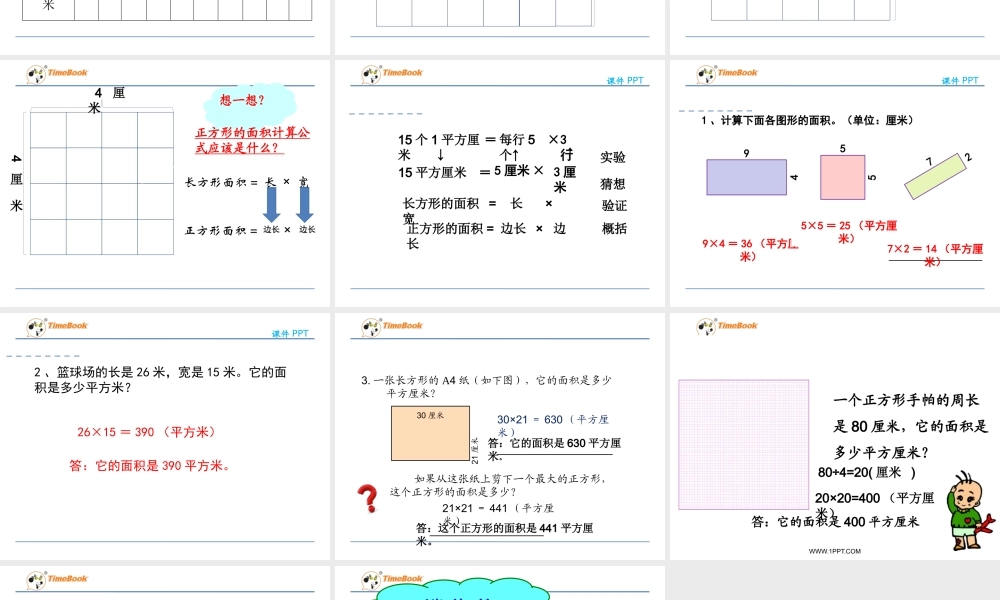This screenshot has width=1000, height=600.
Task: Click the 课件 PPT label on the 计算下面各图形的面积 slide
Action: click(960, 80)
